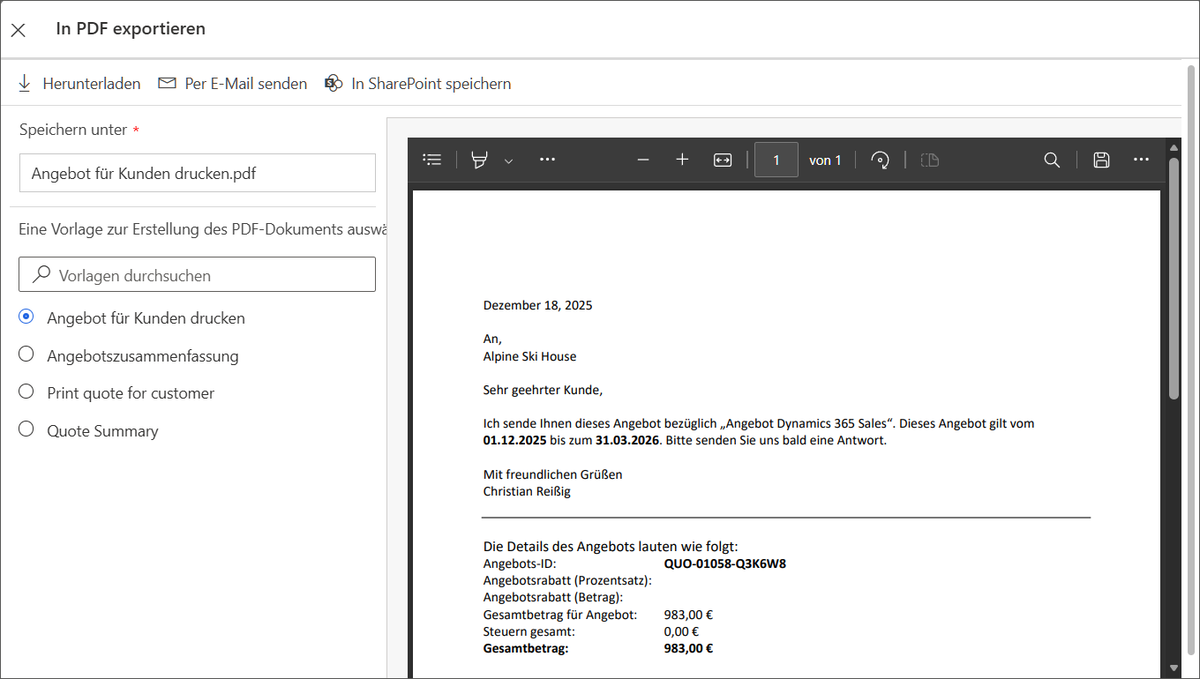Open more tools ellipsis next to highlighter
The width and height of the screenshot is (1200, 679).
click(x=547, y=160)
